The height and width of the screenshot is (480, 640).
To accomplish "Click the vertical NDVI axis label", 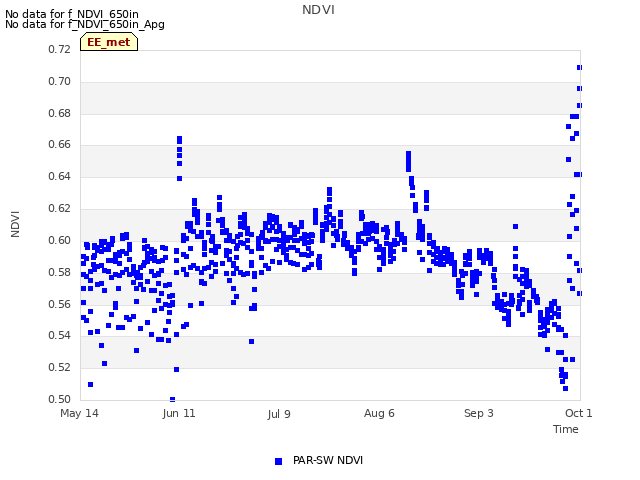I will coord(15,224).
